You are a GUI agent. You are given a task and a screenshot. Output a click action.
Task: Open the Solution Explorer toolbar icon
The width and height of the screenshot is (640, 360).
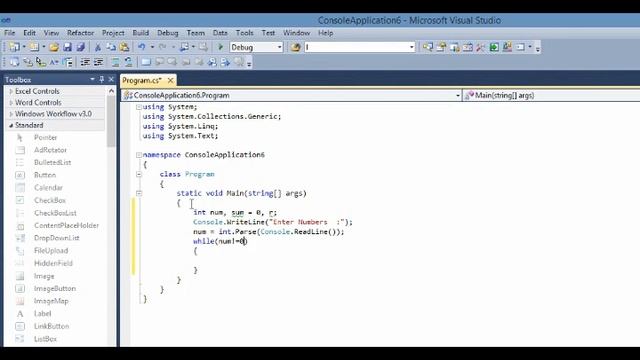click(428, 47)
